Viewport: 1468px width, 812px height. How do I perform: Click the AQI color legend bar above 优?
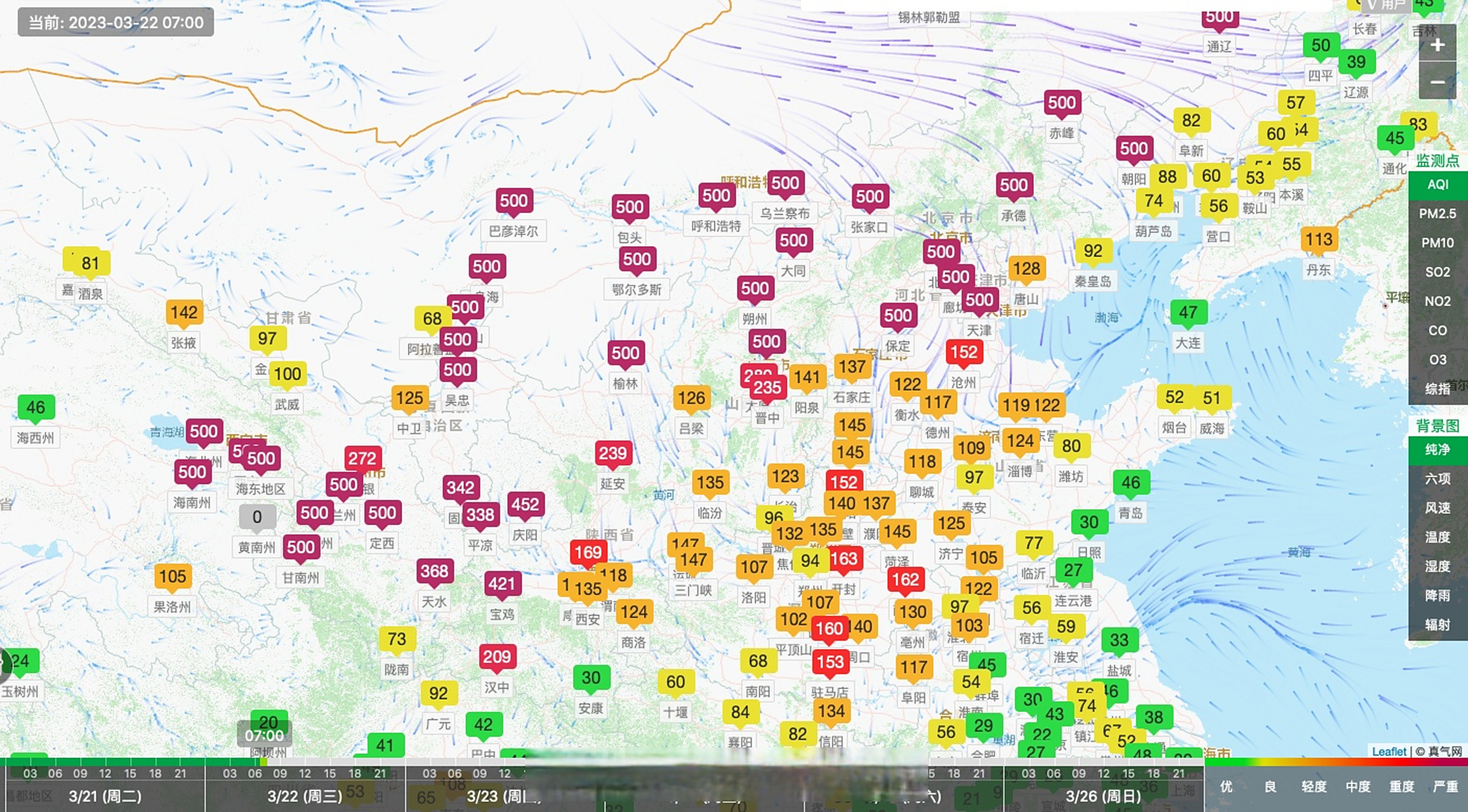(1227, 762)
